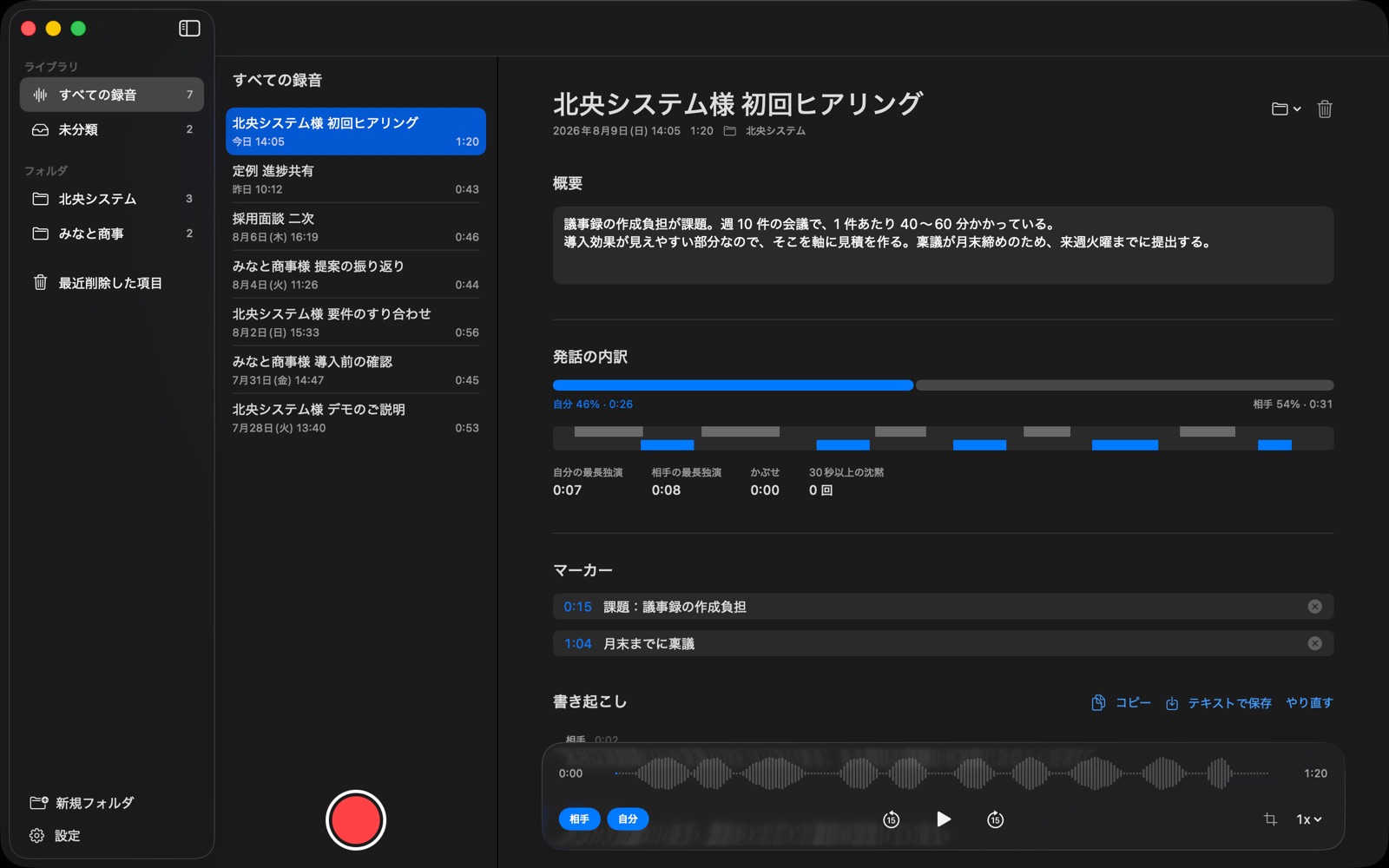
Task: Open the trim crop tool
Action: (x=1270, y=819)
